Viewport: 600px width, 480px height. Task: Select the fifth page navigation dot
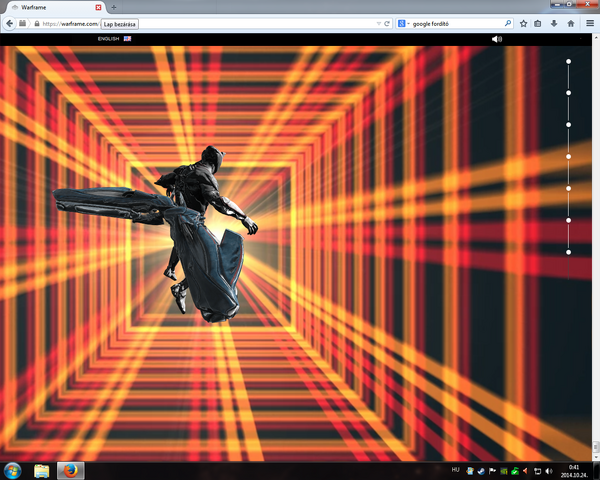pos(569,188)
